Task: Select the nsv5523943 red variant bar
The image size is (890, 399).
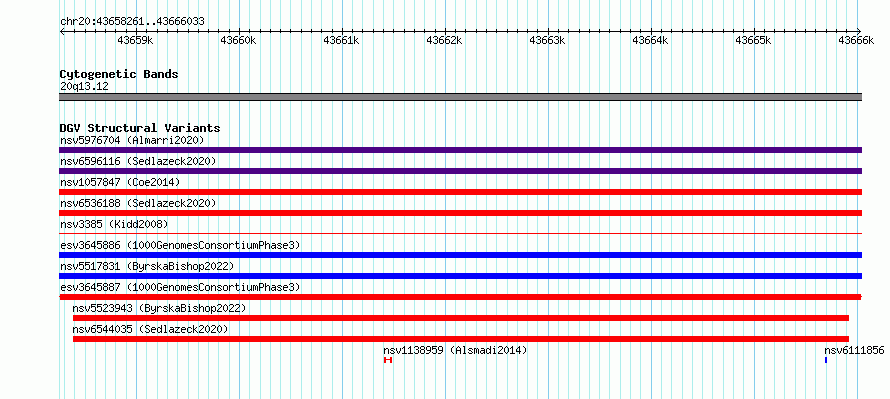Action: coord(461,318)
